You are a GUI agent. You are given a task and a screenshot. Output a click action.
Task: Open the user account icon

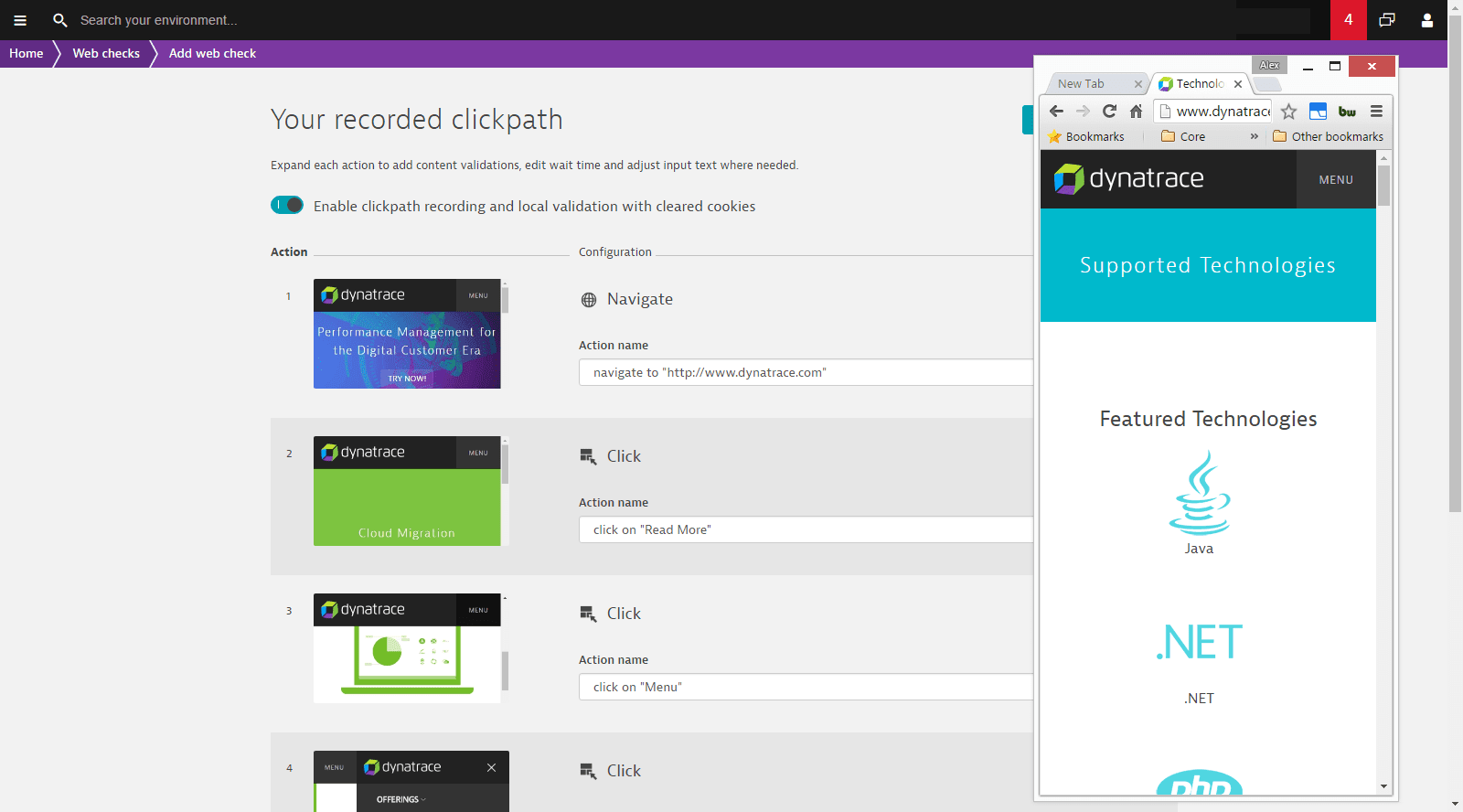coord(1427,20)
